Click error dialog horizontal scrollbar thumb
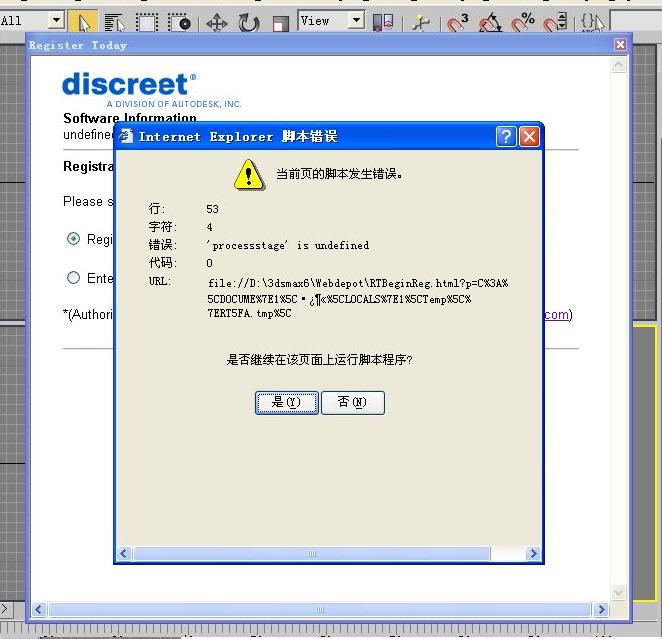The height and width of the screenshot is (639, 662). click(x=312, y=553)
